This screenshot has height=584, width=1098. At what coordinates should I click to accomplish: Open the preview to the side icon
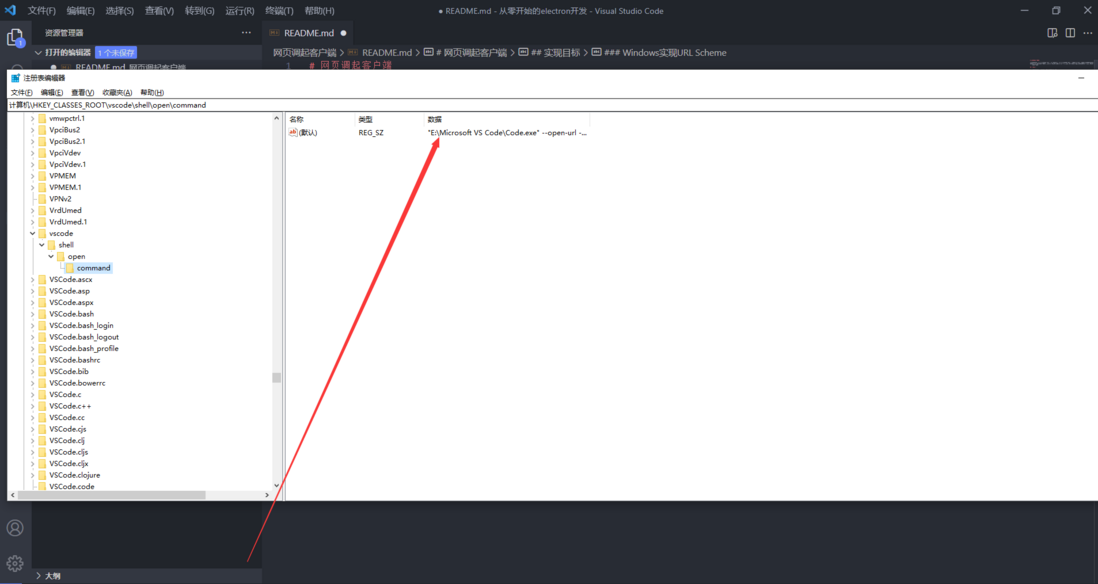1052,33
